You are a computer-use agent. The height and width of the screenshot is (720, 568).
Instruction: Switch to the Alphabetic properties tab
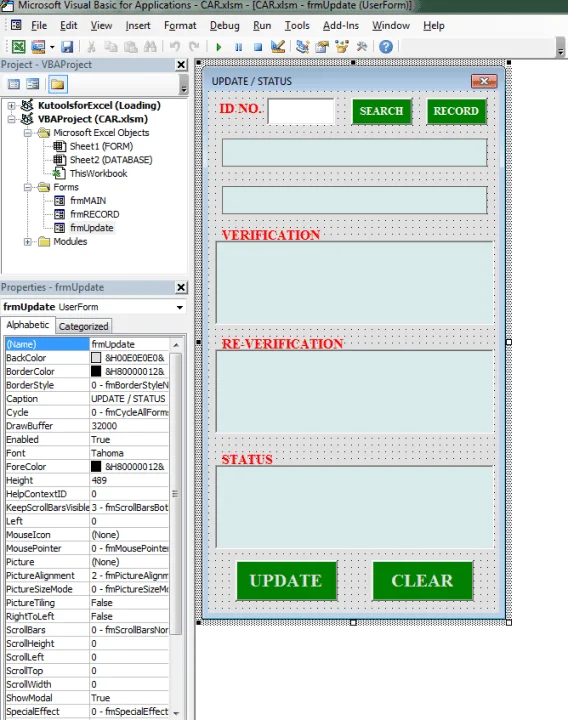click(28, 325)
